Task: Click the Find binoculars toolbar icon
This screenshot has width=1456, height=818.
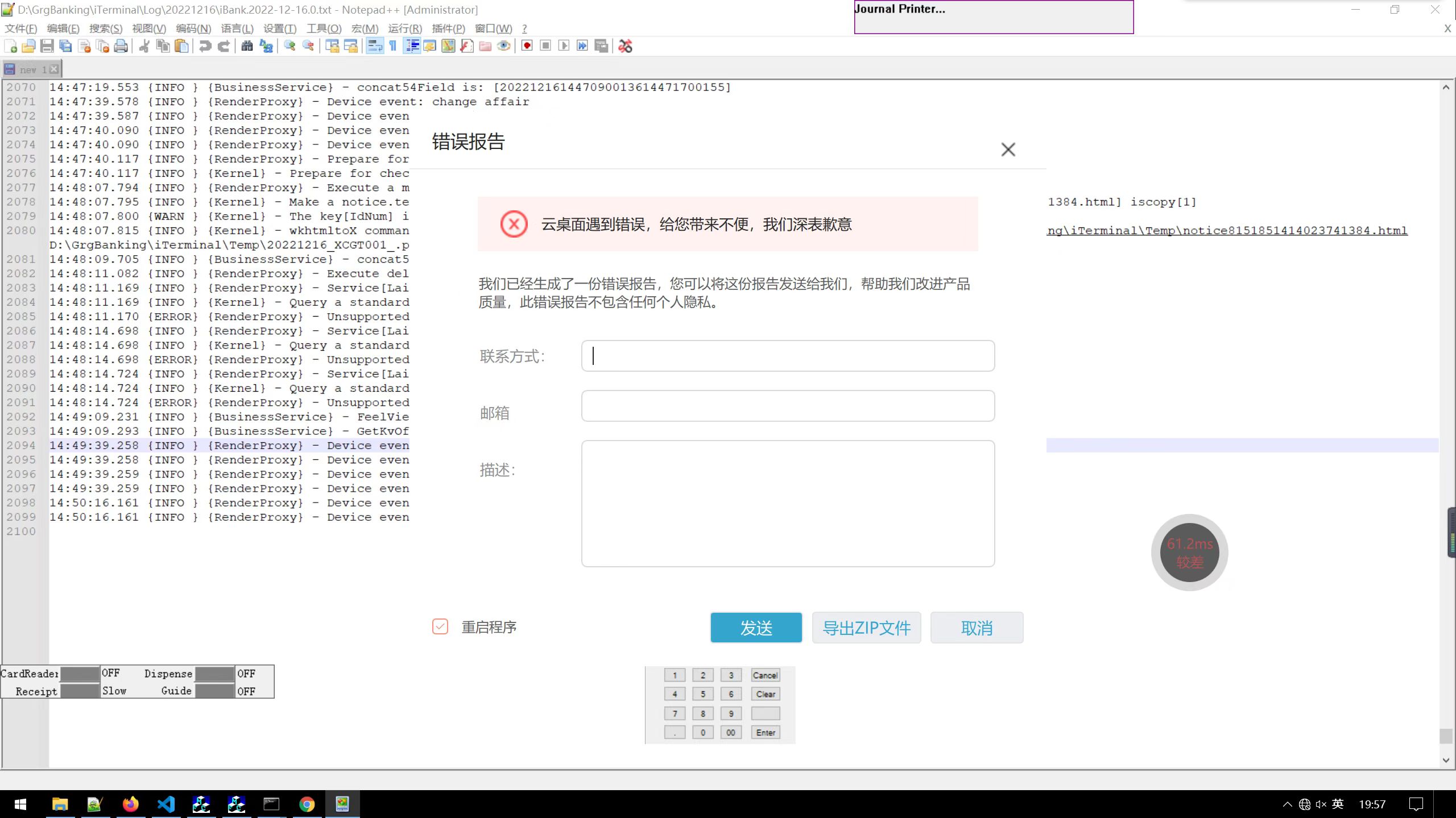Action: pos(247,46)
